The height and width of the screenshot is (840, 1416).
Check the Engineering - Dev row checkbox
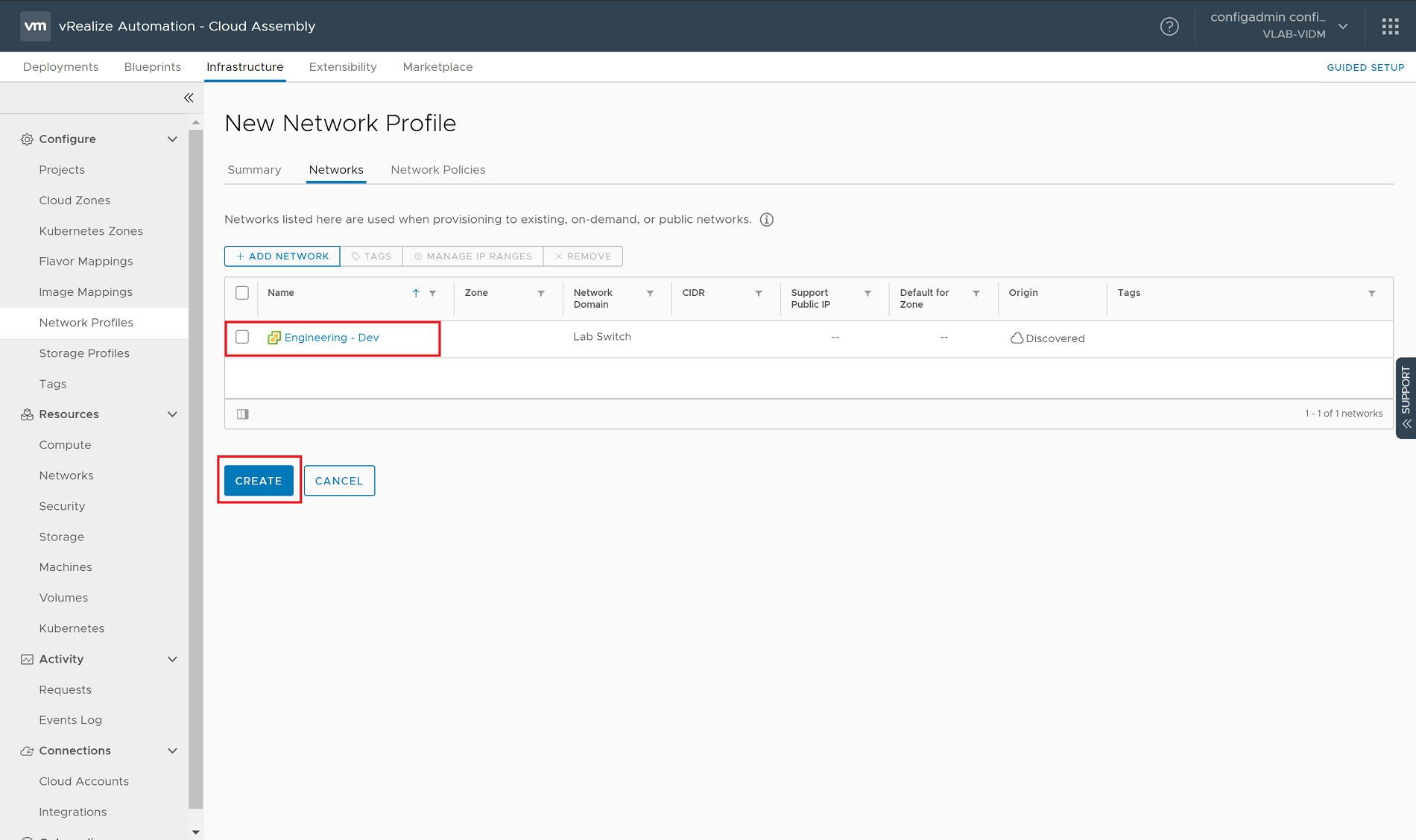click(241, 336)
